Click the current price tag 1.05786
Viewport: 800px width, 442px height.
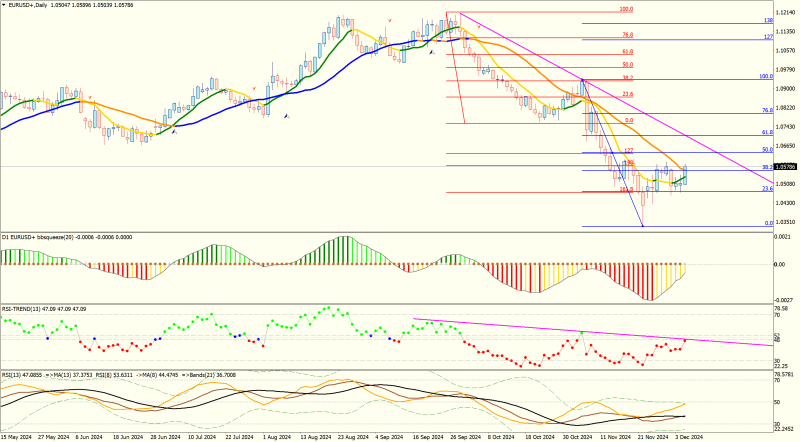click(785, 167)
